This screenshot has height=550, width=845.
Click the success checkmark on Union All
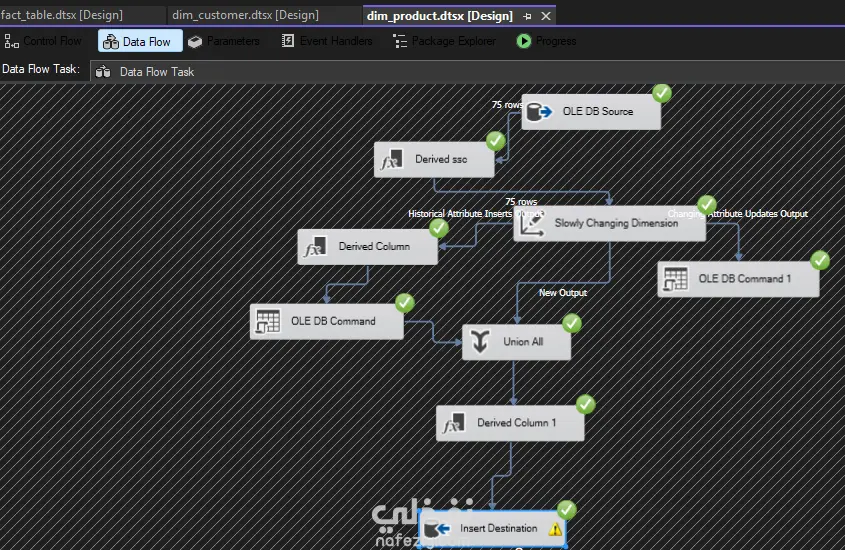572,323
